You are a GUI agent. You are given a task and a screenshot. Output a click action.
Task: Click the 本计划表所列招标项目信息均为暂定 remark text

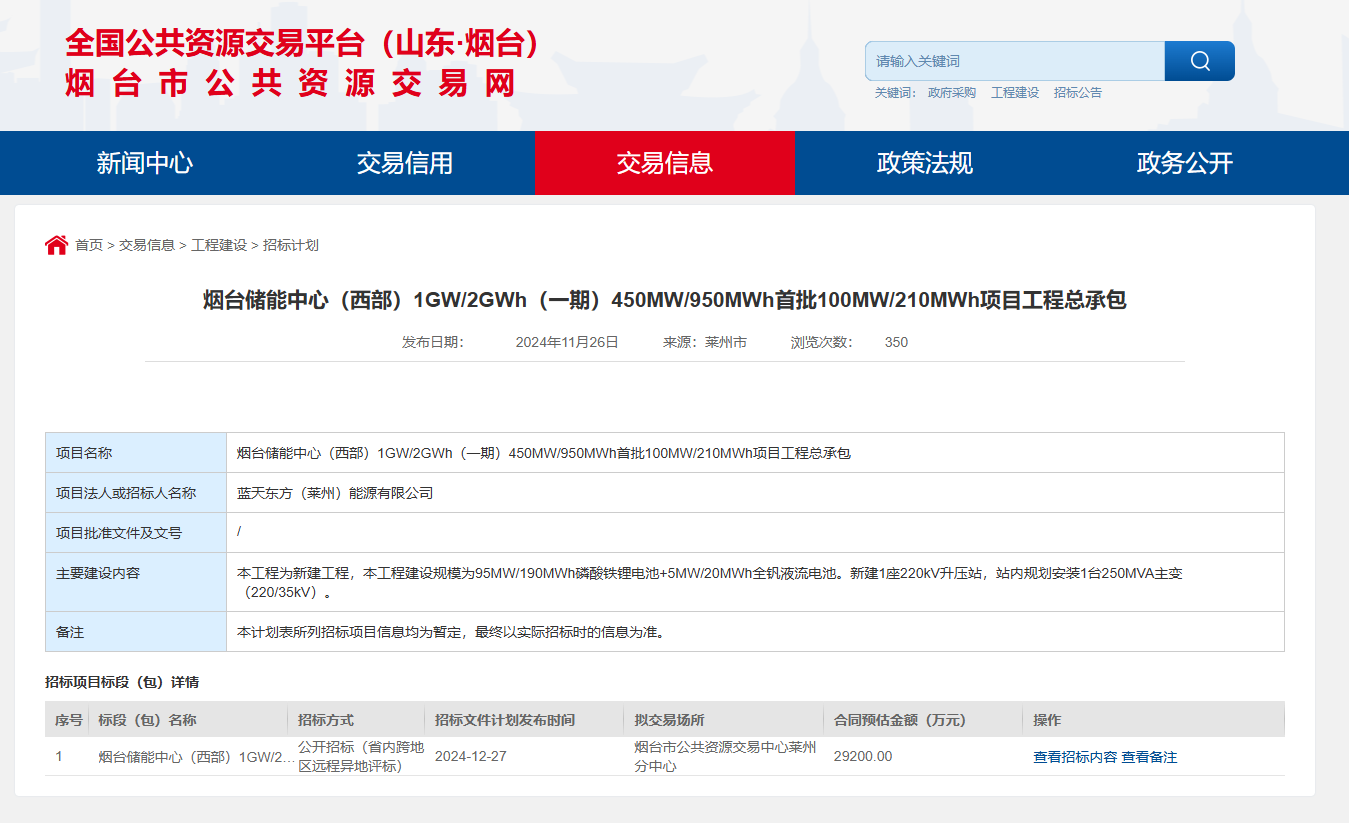point(451,632)
